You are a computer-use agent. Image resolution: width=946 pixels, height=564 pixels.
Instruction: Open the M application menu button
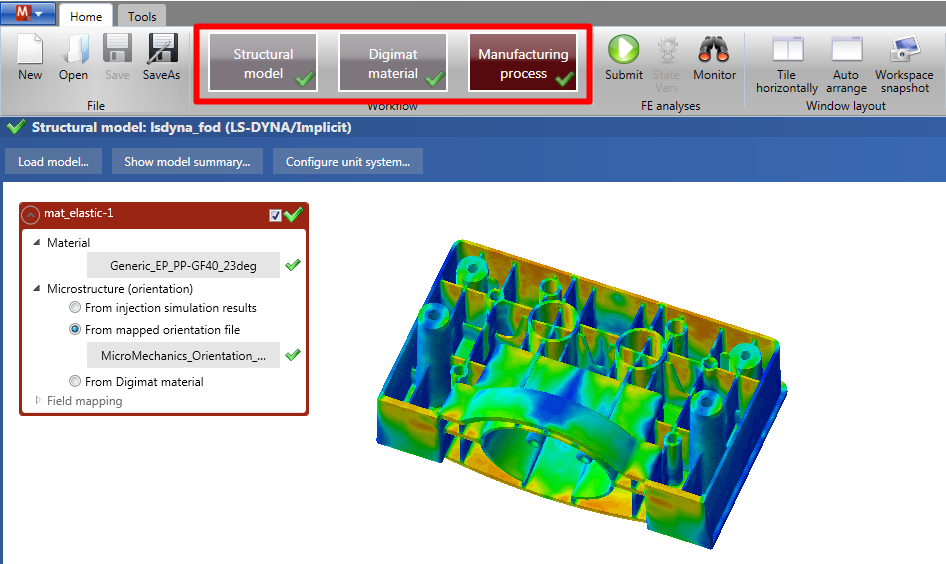[x=28, y=13]
